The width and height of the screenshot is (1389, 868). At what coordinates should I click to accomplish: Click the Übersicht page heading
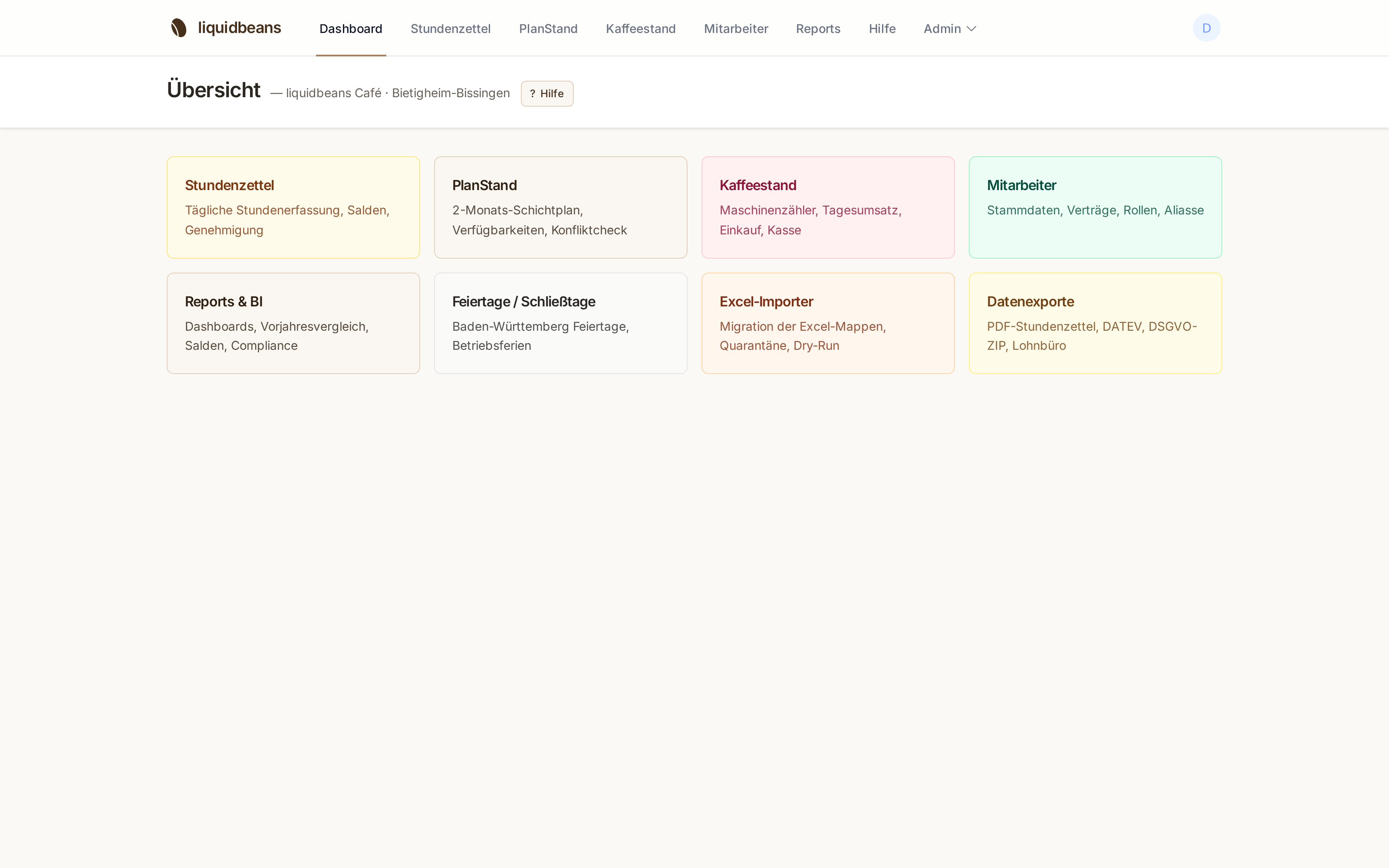tap(214, 90)
